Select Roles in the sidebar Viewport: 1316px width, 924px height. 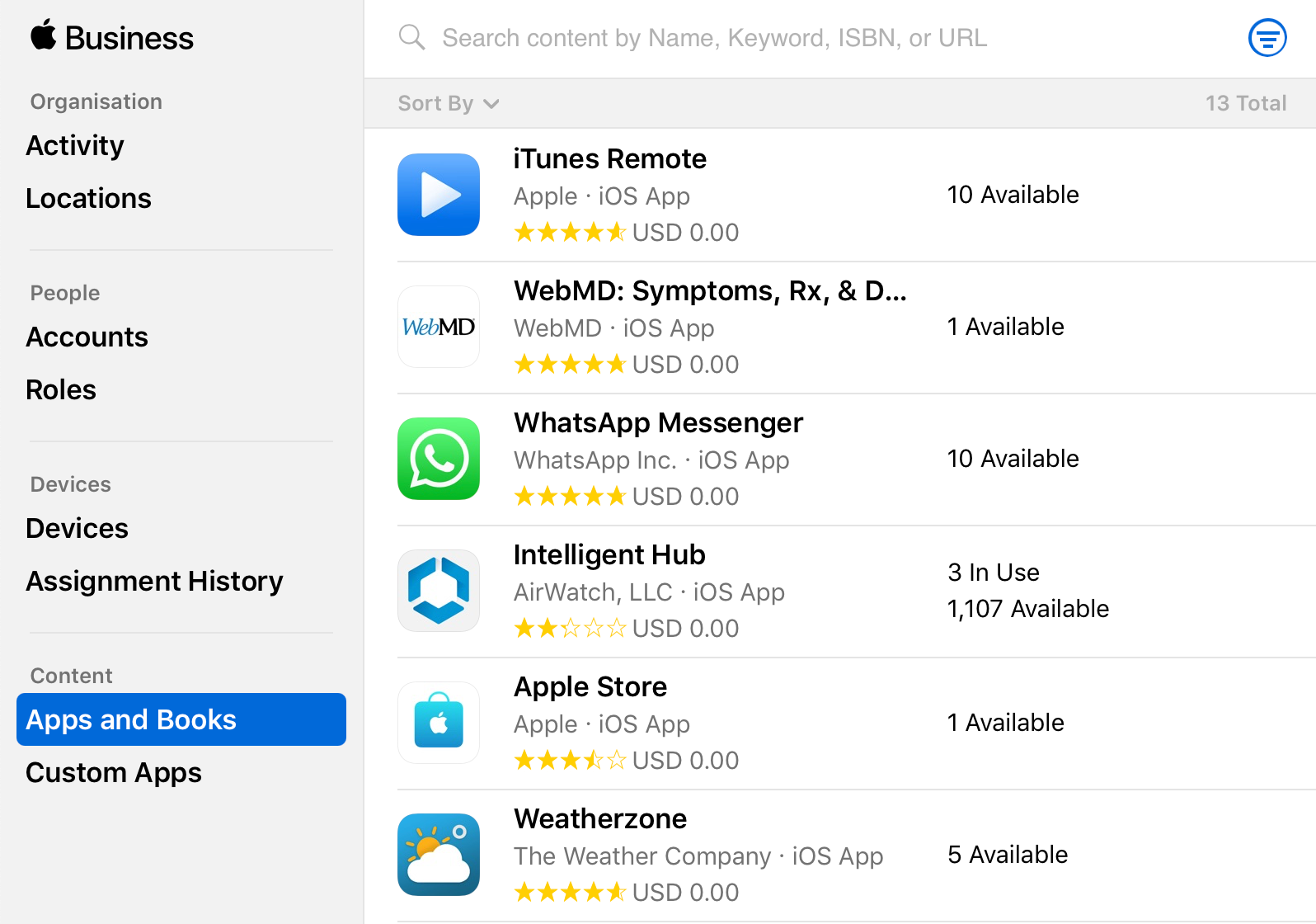coord(61,389)
